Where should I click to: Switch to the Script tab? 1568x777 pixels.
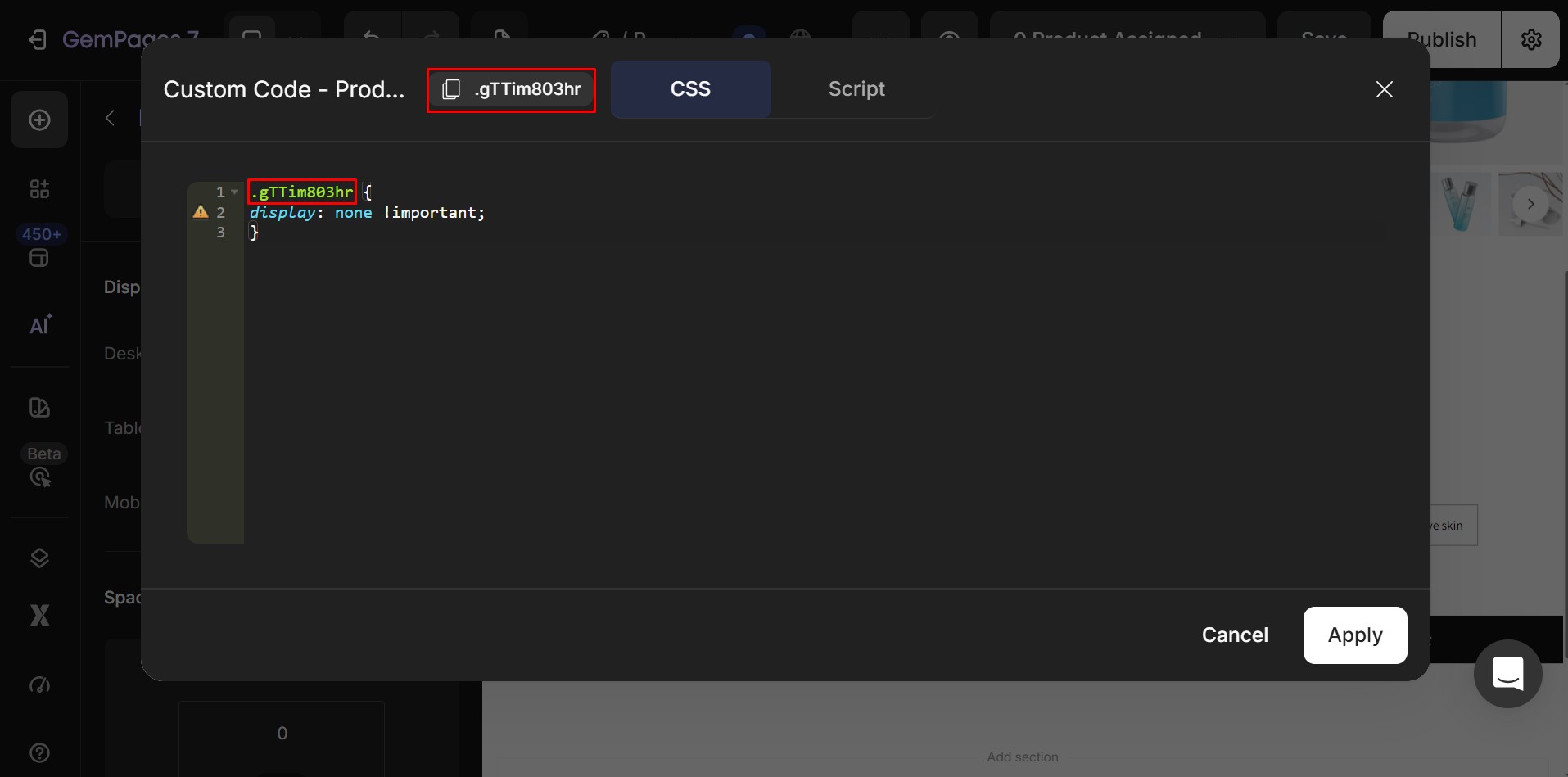click(x=856, y=89)
